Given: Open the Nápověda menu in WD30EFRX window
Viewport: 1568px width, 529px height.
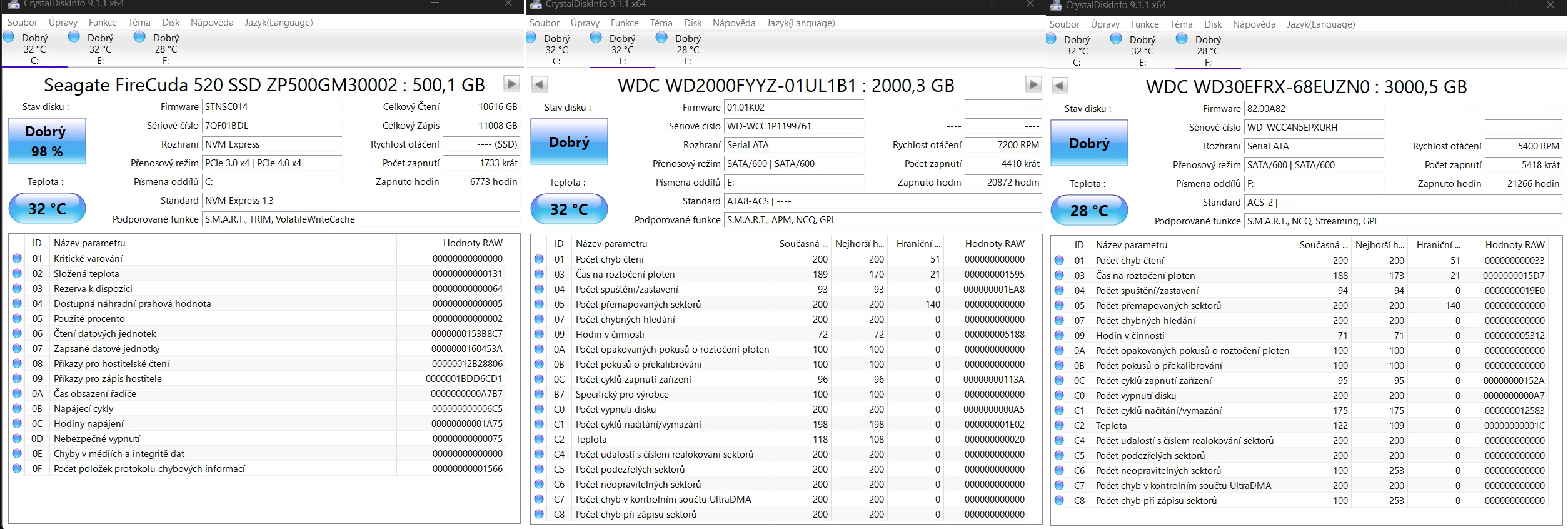Looking at the screenshot, I should (x=1254, y=24).
